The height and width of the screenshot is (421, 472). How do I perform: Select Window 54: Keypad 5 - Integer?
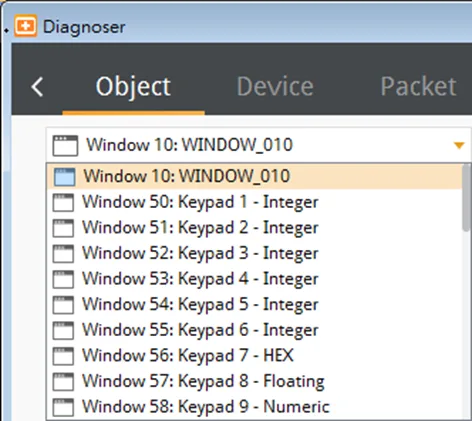254,305
